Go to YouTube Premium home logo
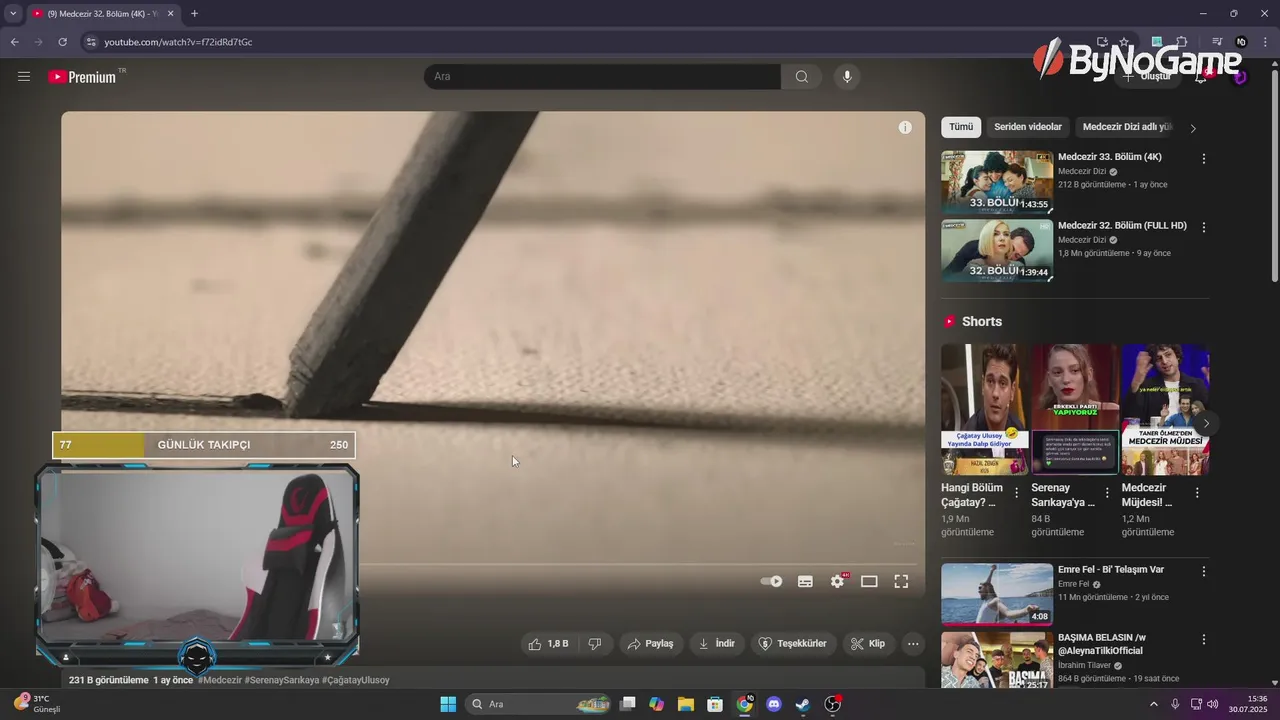The height and width of the screenshot is (720, 1280). point(82,77)
